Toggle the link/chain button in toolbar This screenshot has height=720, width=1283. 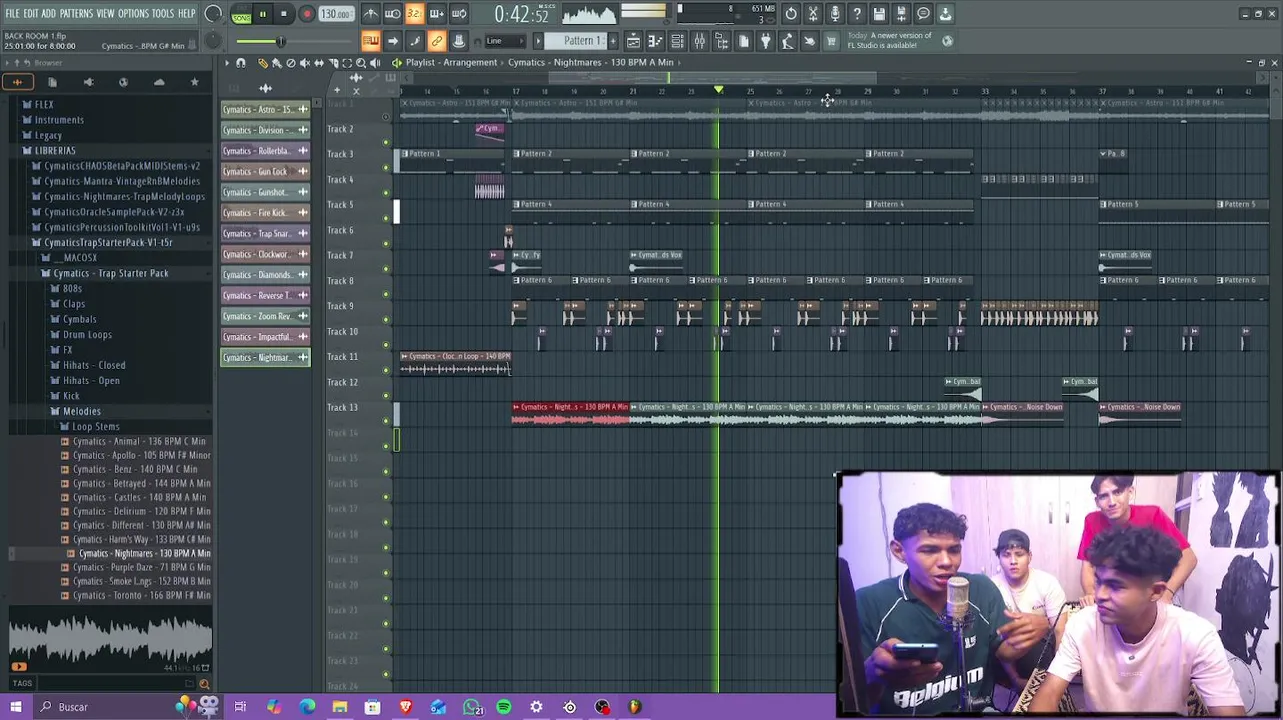pos(436,41)
